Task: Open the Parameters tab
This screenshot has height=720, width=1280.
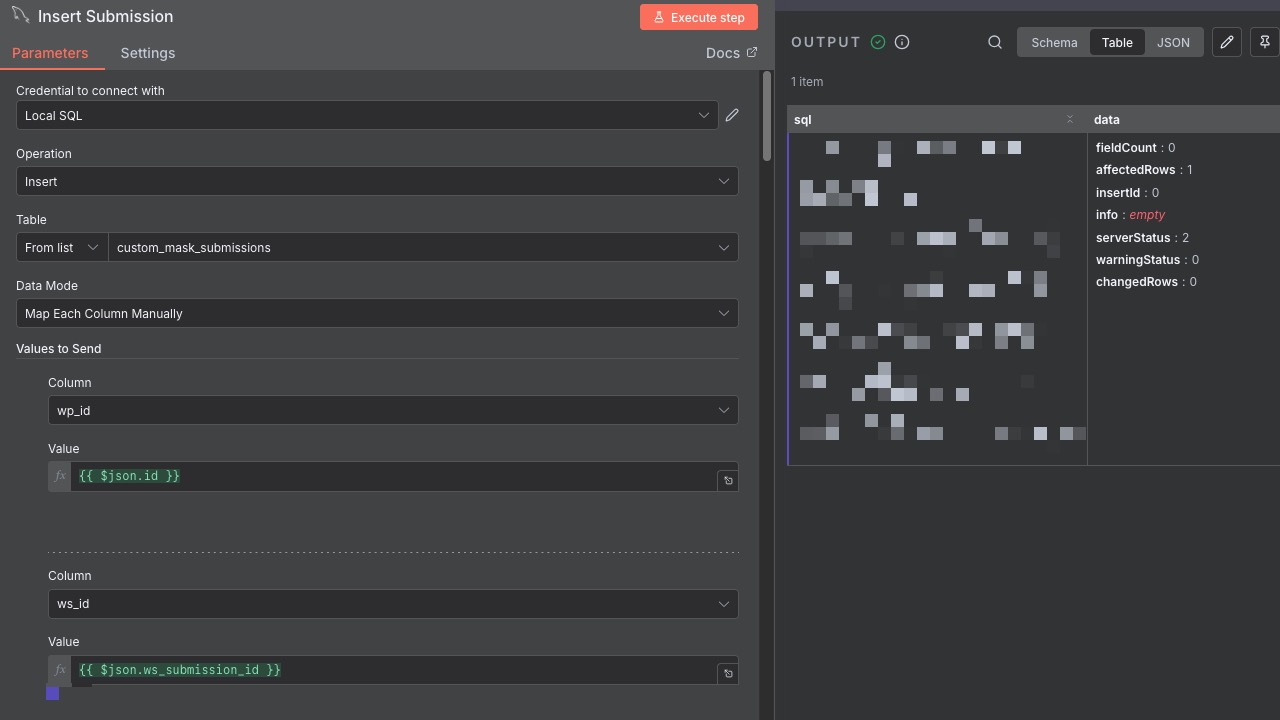Action: click(50, 53)
